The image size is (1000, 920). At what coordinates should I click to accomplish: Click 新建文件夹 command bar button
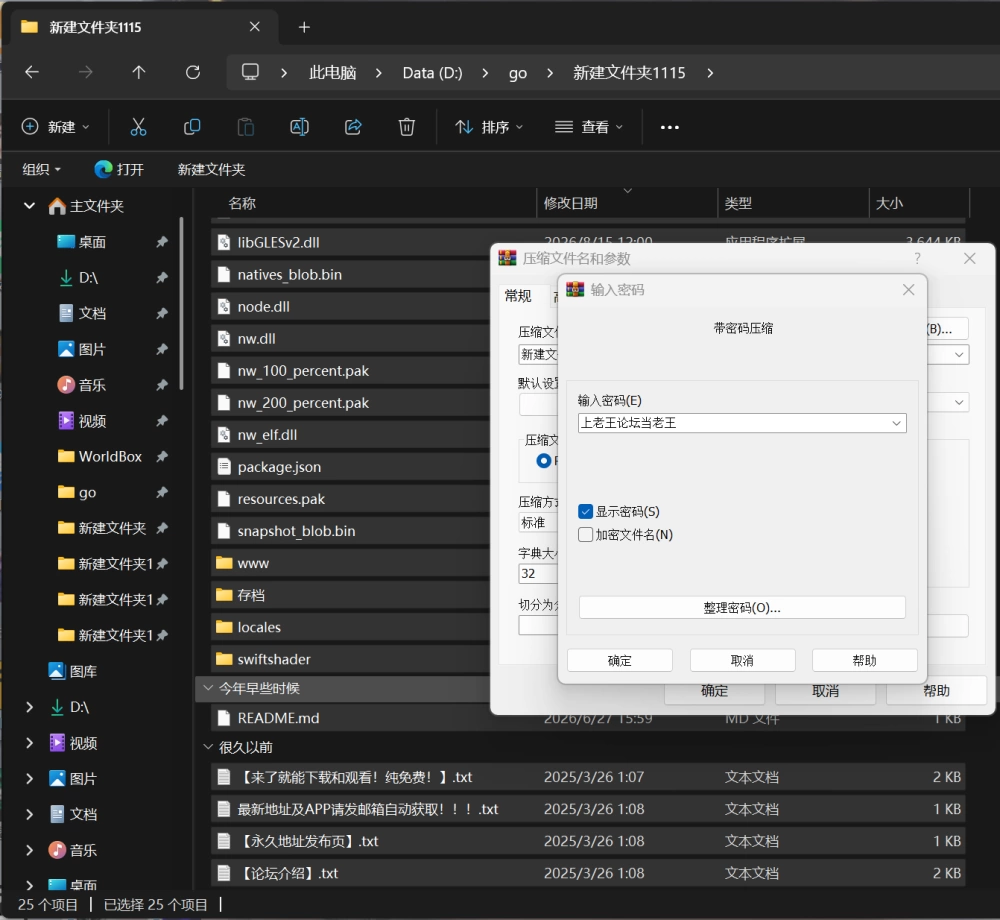point(211,169)
